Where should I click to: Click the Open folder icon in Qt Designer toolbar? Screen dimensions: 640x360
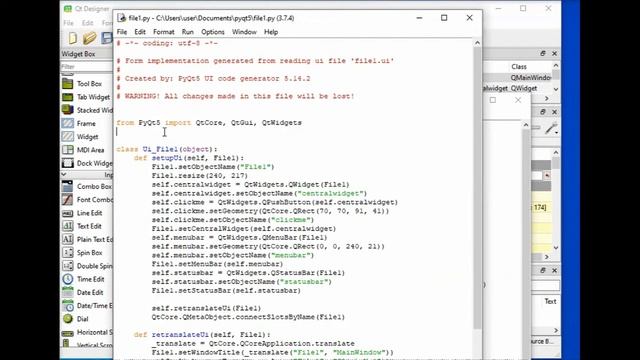pyautogui.click(x=89, y=38)
